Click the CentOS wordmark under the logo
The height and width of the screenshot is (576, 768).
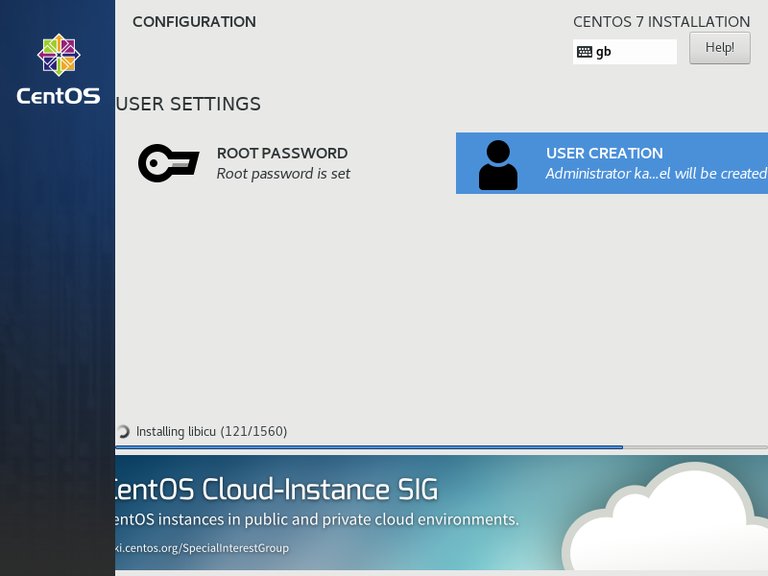coord(58,96)
